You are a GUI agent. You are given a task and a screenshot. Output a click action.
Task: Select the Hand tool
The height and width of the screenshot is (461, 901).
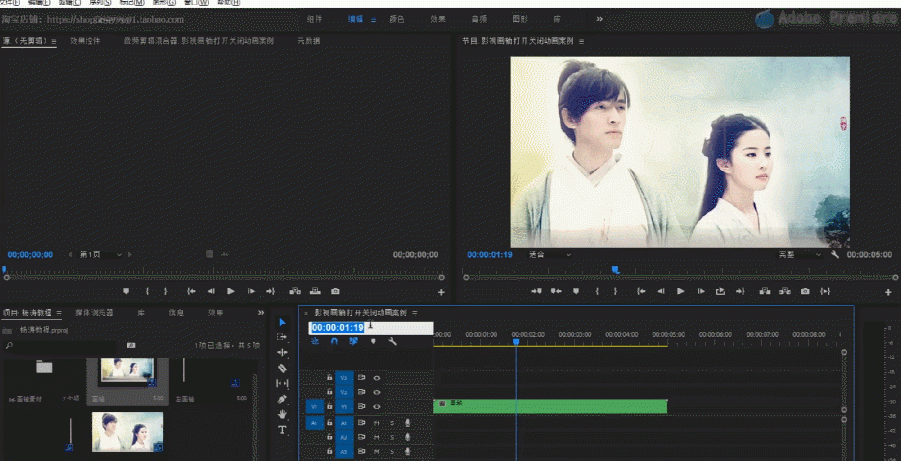click(282, 414)
